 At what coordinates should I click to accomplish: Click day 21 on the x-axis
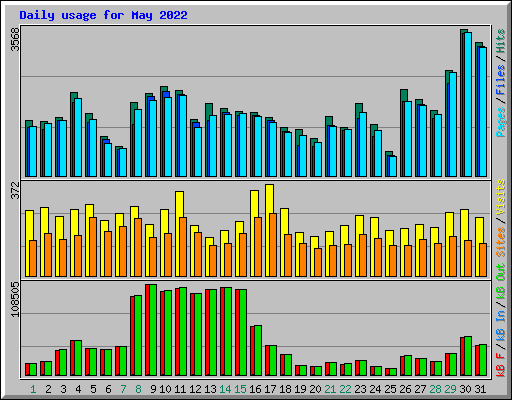(x=330, y=389)
